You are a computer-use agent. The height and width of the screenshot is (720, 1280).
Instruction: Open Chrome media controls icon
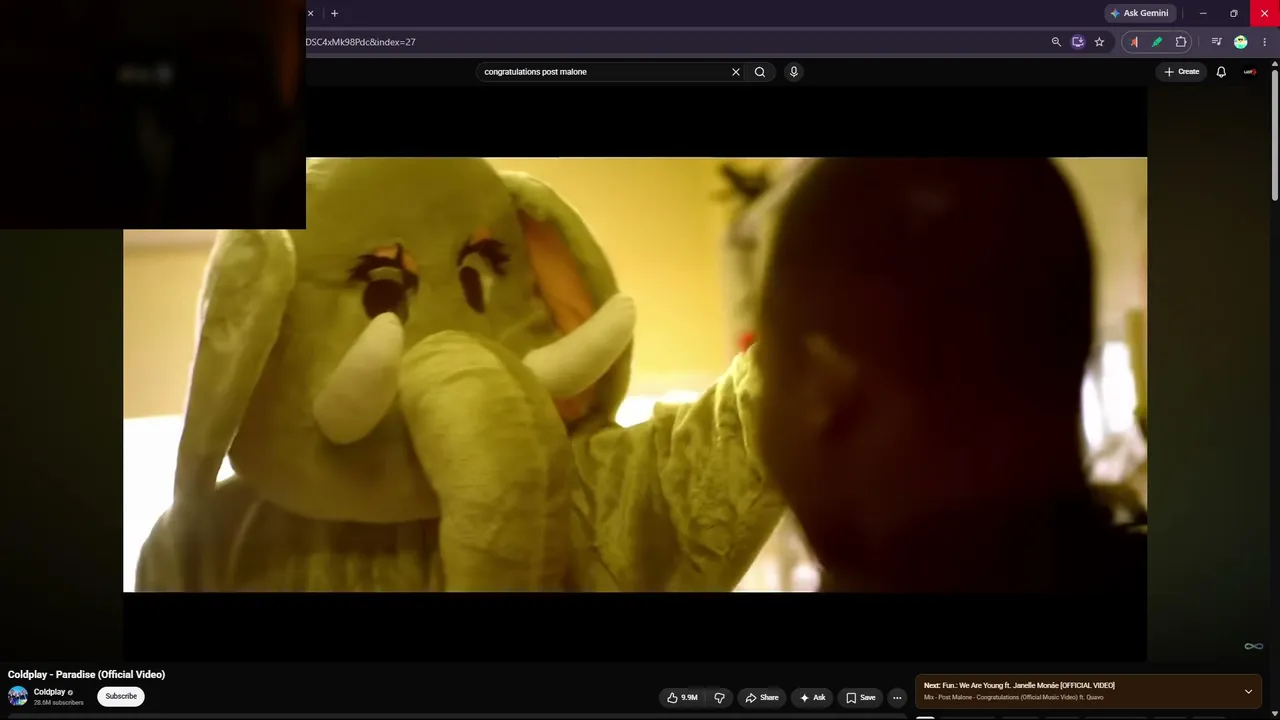1216,42
